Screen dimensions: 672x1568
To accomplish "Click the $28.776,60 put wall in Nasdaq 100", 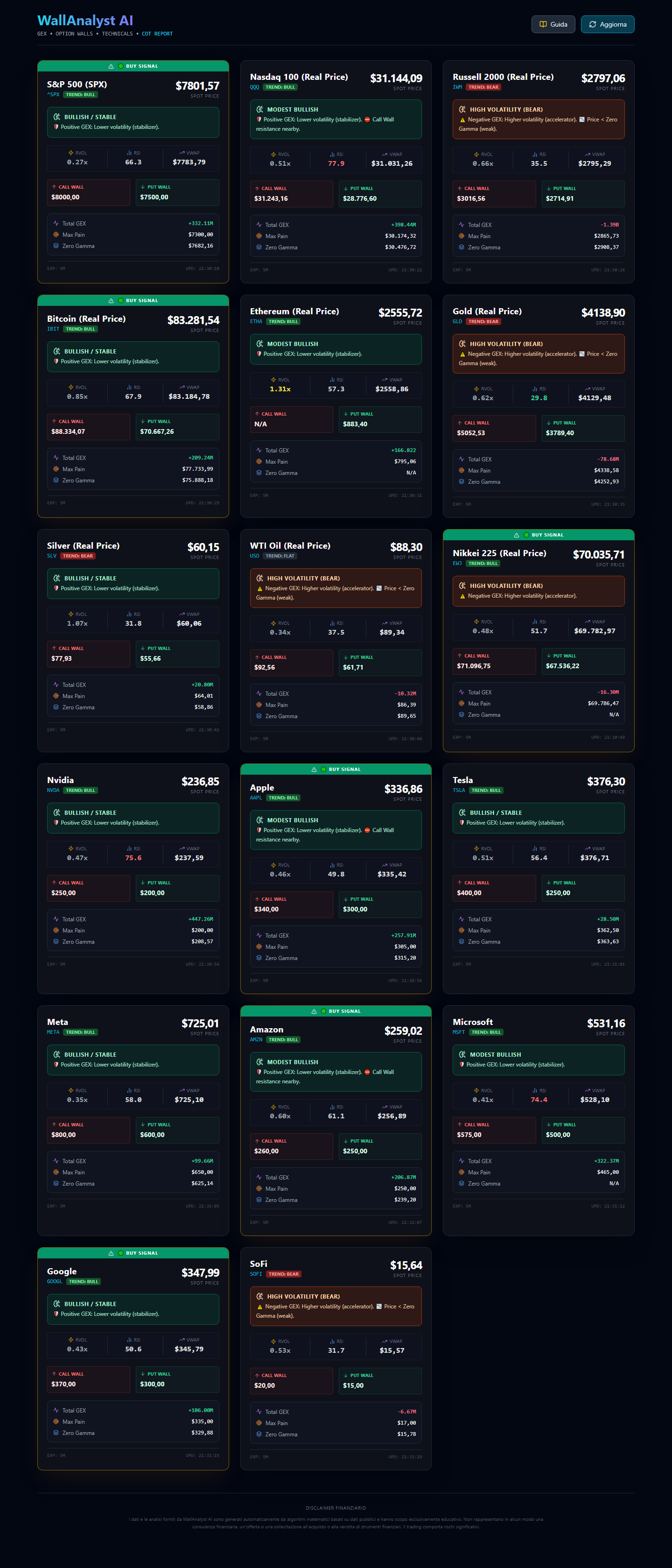I will [x=359, y=198].
